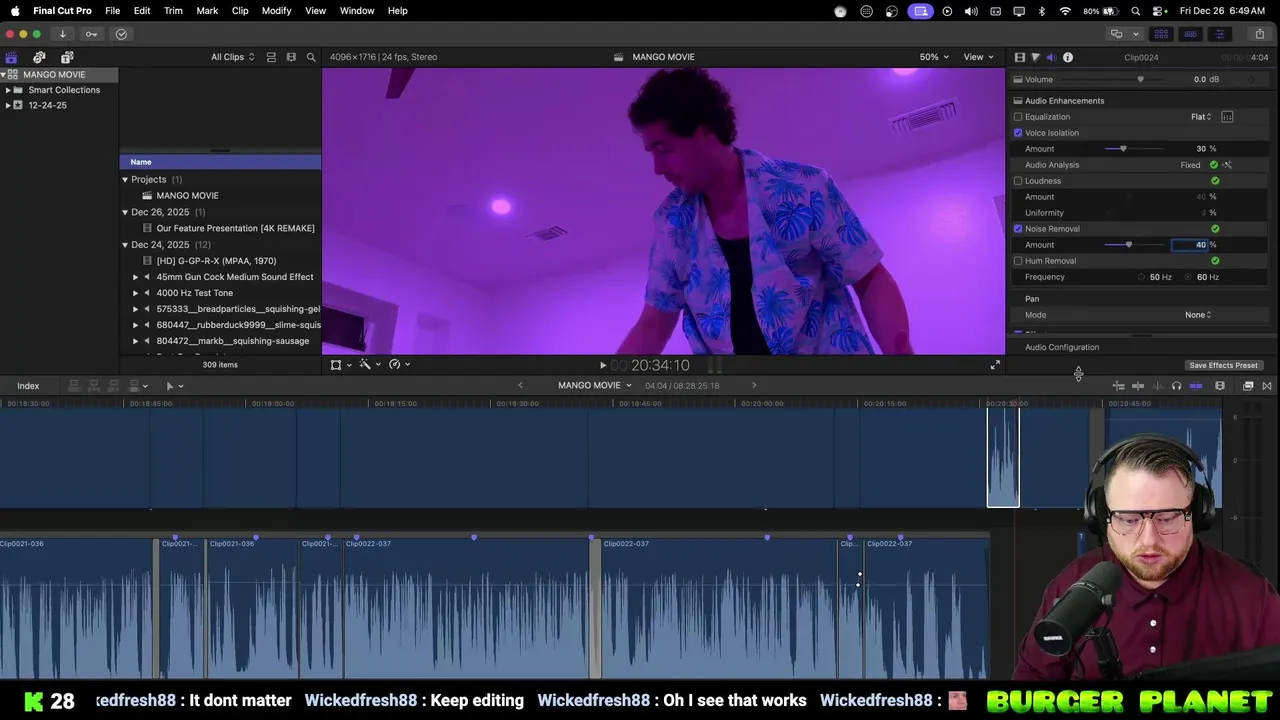Open the Pan Mode None dropdown
Image resolution: width=1280 pixels, height=720 pixels.
(1198, 315)
